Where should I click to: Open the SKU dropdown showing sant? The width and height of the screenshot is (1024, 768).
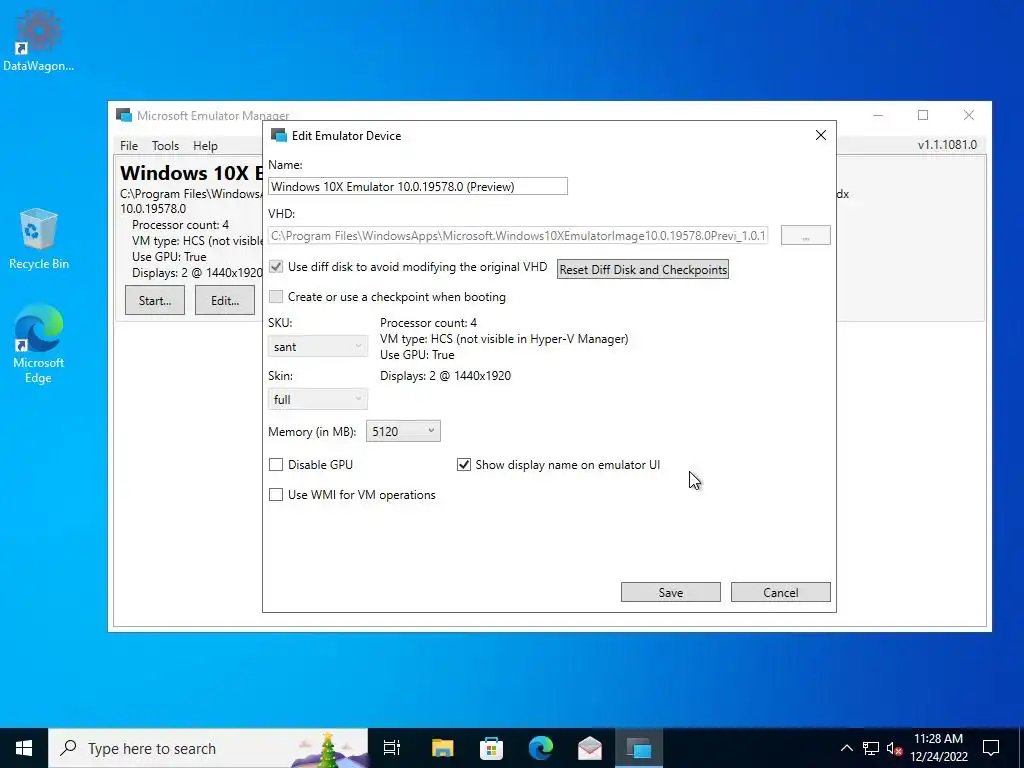(x=317, y=346)
